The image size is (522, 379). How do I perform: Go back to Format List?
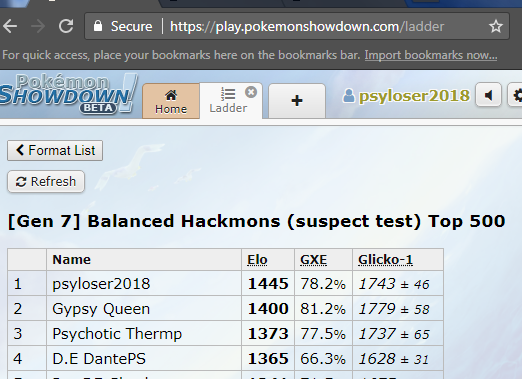click(x=55, y=150)
